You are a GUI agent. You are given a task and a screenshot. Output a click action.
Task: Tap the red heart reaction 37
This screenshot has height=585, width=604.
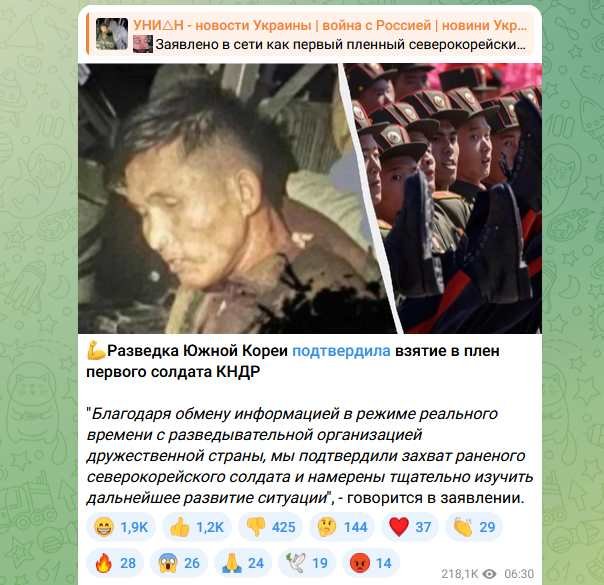410,527
